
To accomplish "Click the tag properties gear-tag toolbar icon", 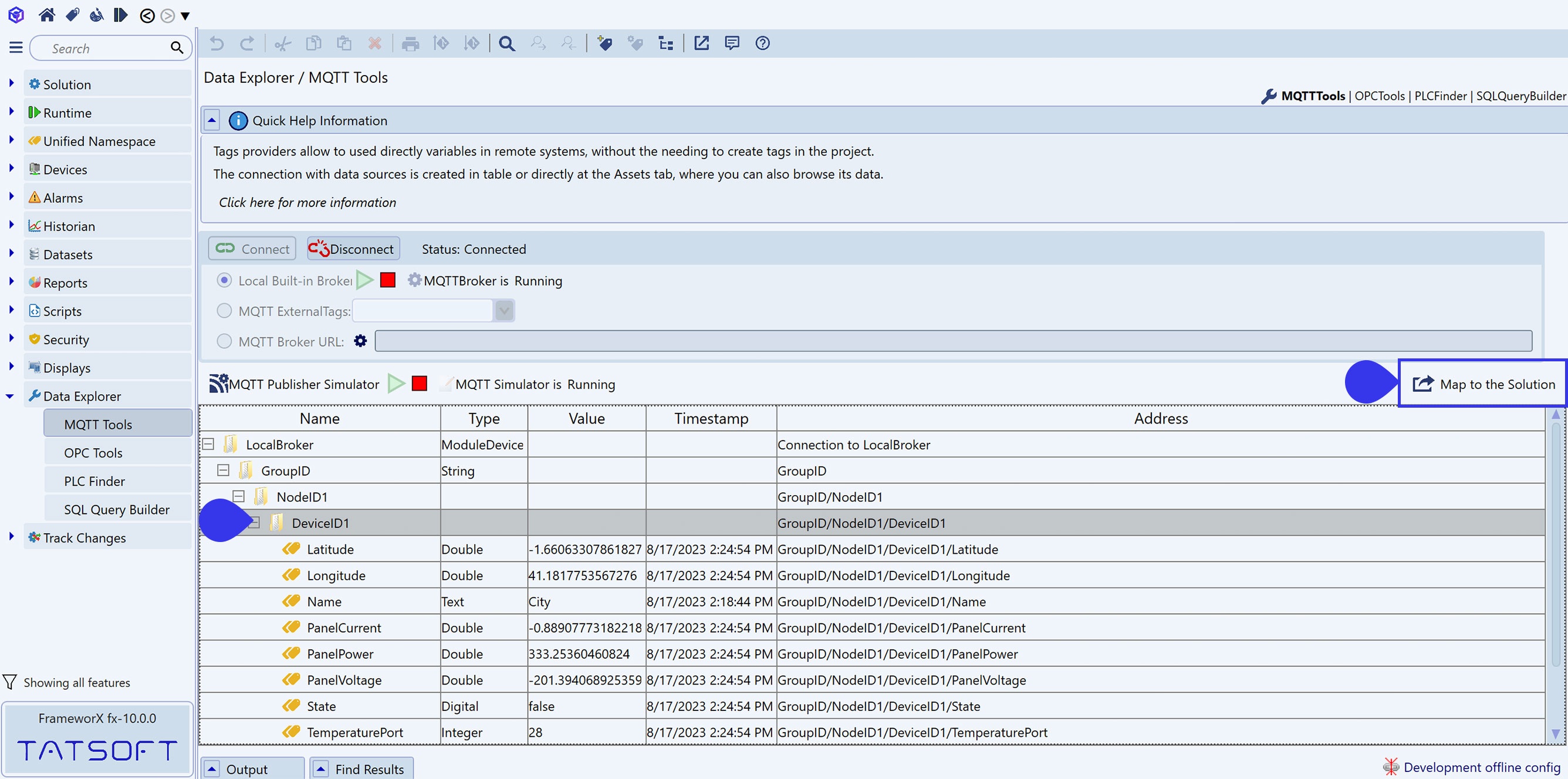I will coord(635,43).
